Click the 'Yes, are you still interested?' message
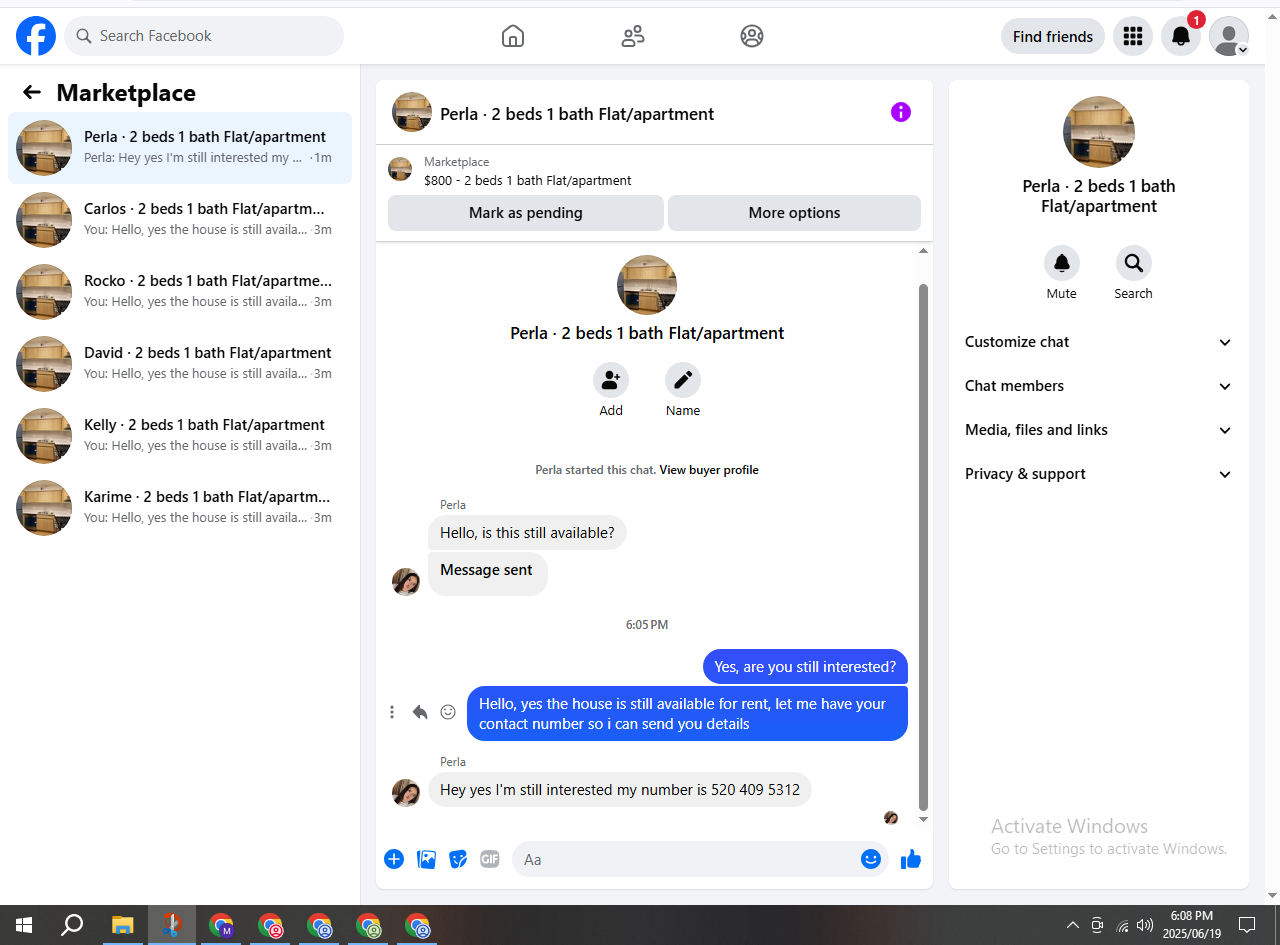1280x945 pixels. (x=805, y=667)
